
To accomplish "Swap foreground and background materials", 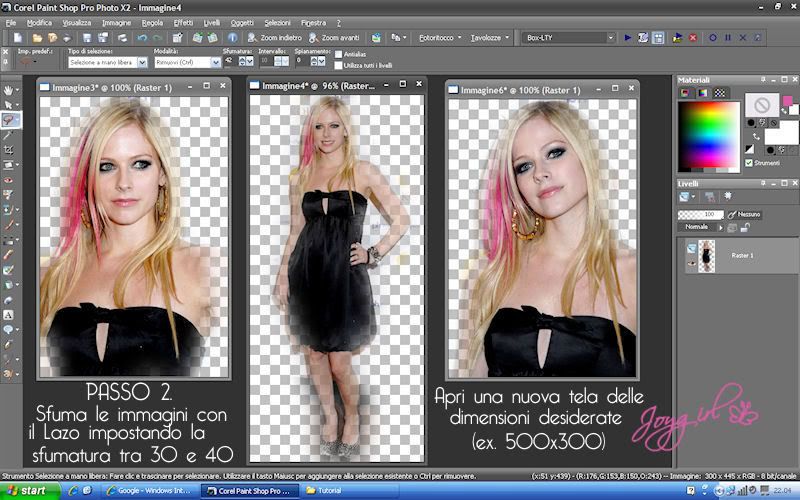I will click(756, 136).
